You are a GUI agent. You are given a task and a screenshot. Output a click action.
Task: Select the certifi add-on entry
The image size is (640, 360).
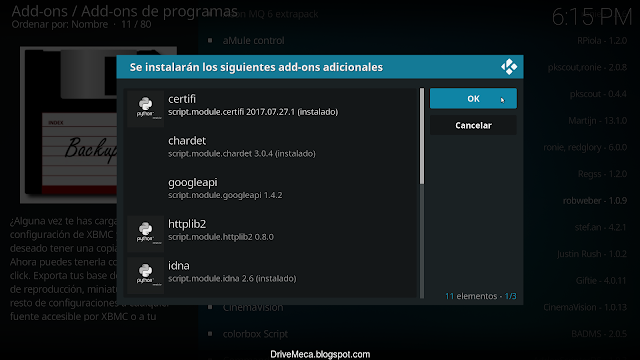click(271, 109)
